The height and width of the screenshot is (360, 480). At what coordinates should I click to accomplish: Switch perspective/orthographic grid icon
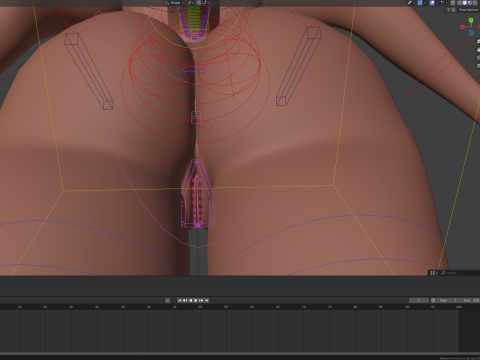coord(478,66)
